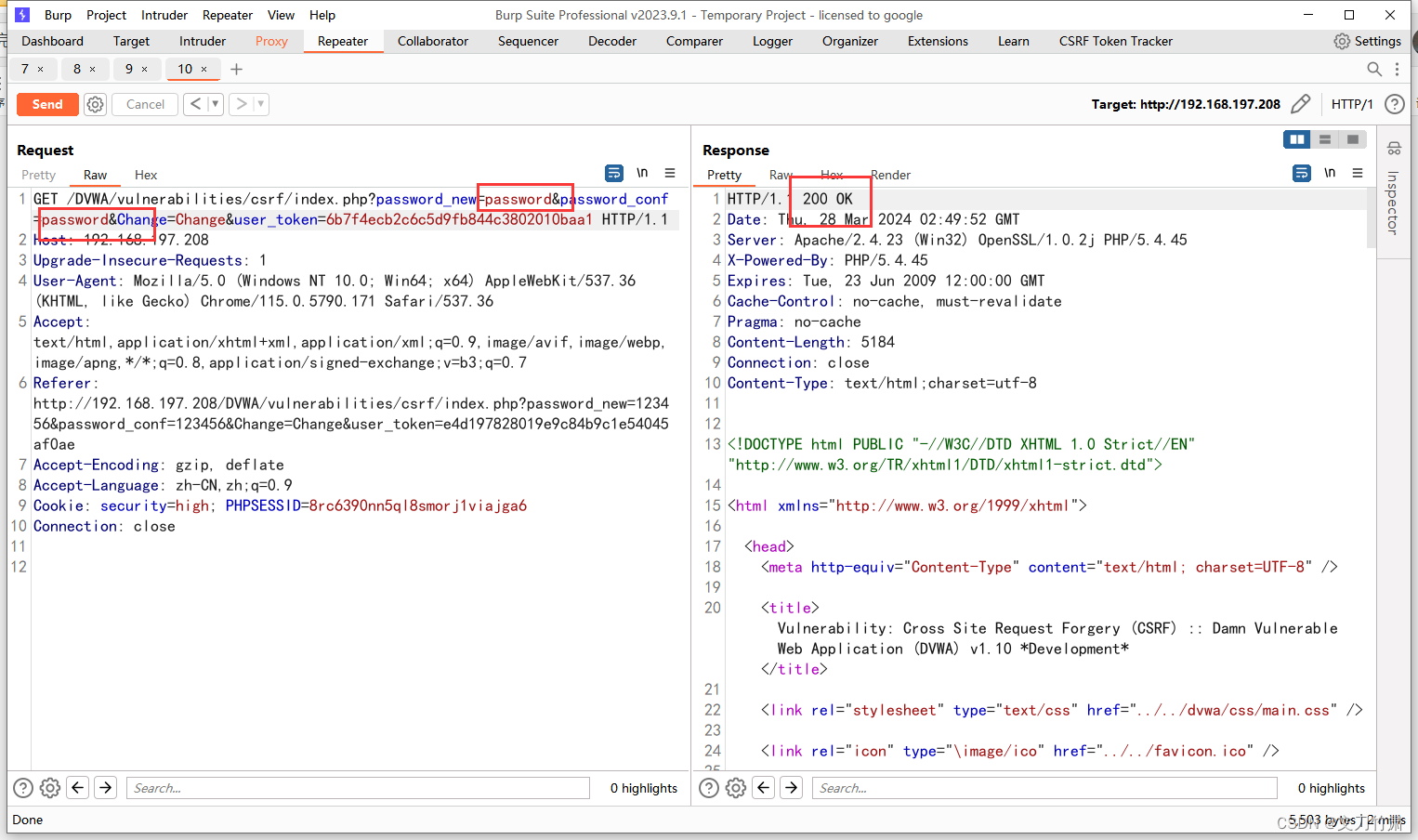Screen dimensions: 1418x840
Task: Open the Repeater help icon
Action: (x=1394, y=104)
